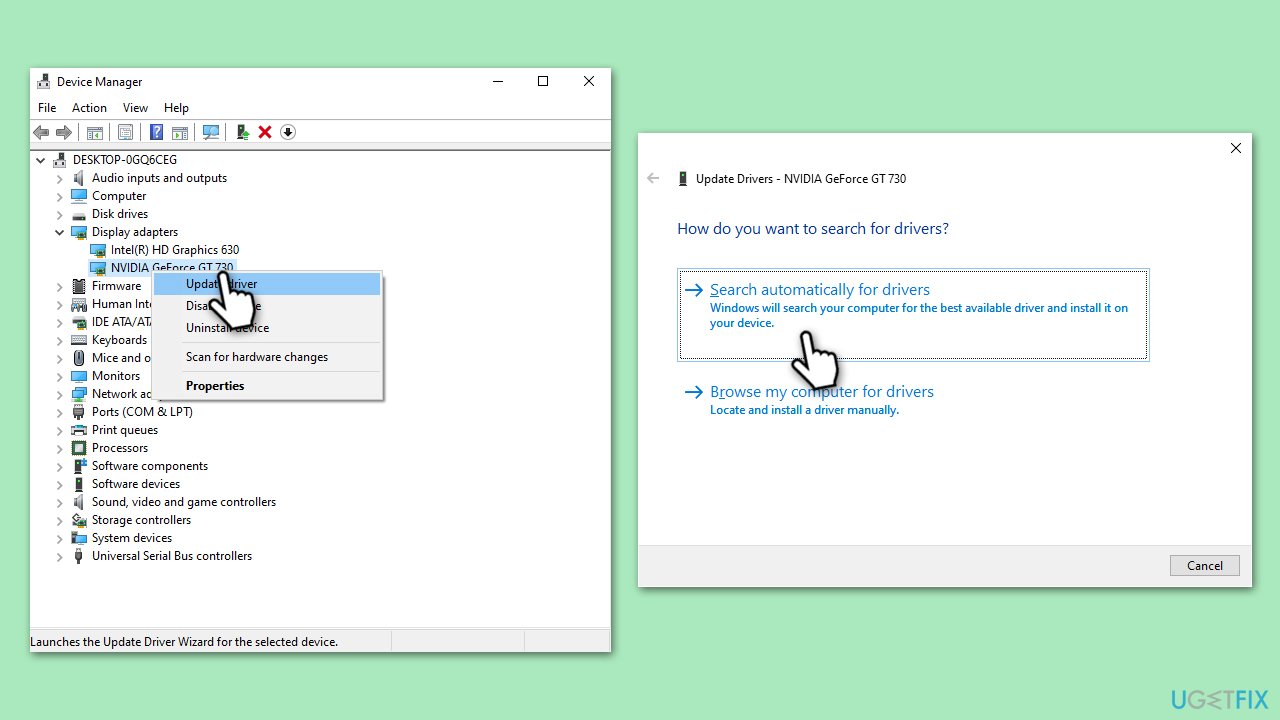The image size is (1280, 720).
Task: Click the red X Uninstall Device toolbar icon
Action: pos(265,132)
